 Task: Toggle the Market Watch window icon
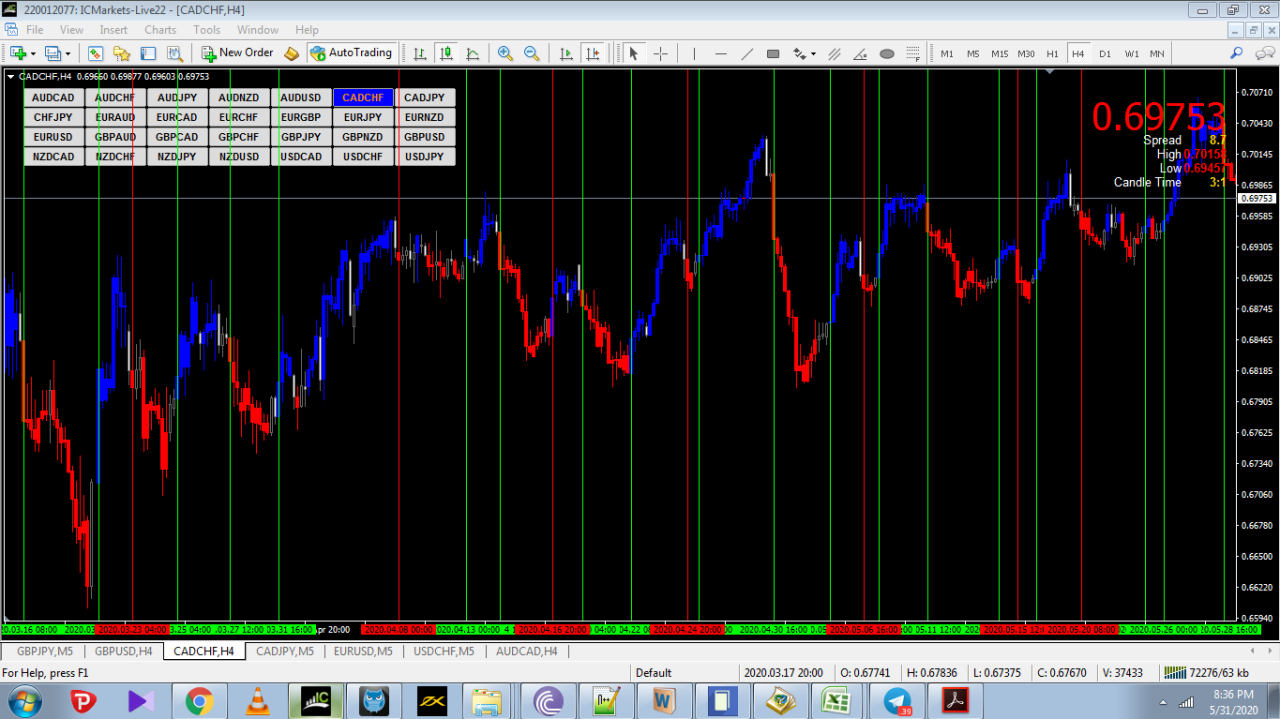pos(96,53)
